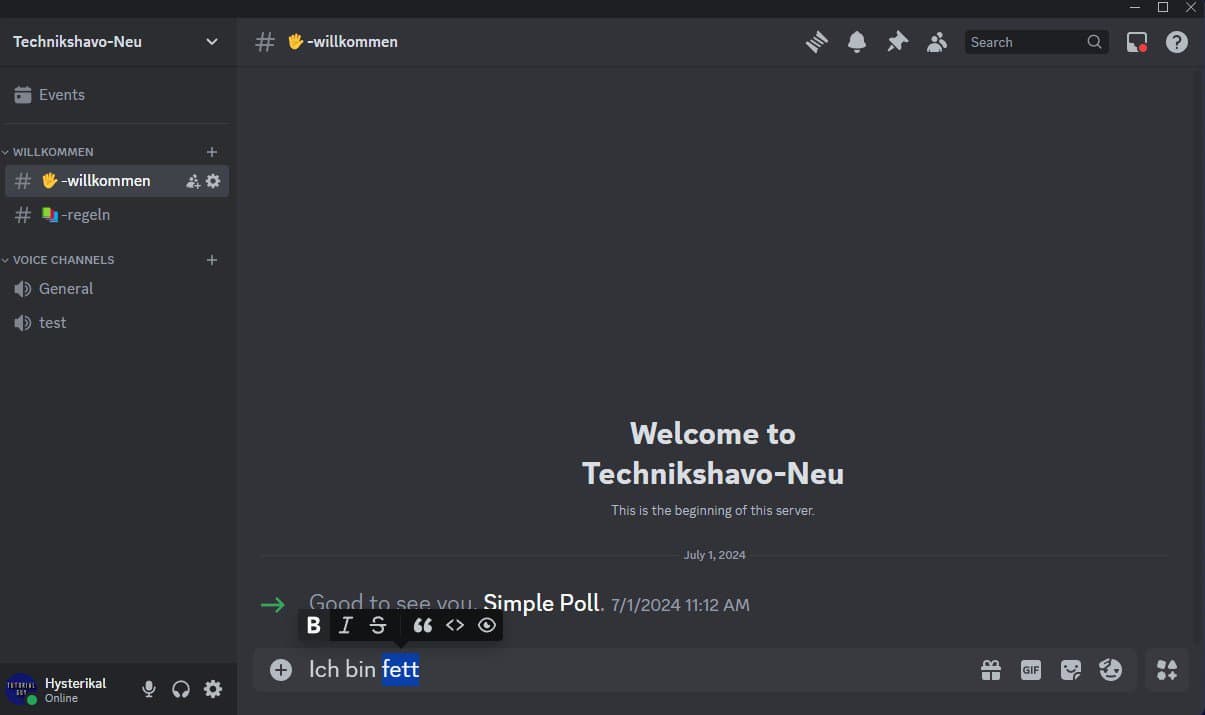Open User Settings gear icon
The height and width of the screenshot is (715, 1205).
213,689
